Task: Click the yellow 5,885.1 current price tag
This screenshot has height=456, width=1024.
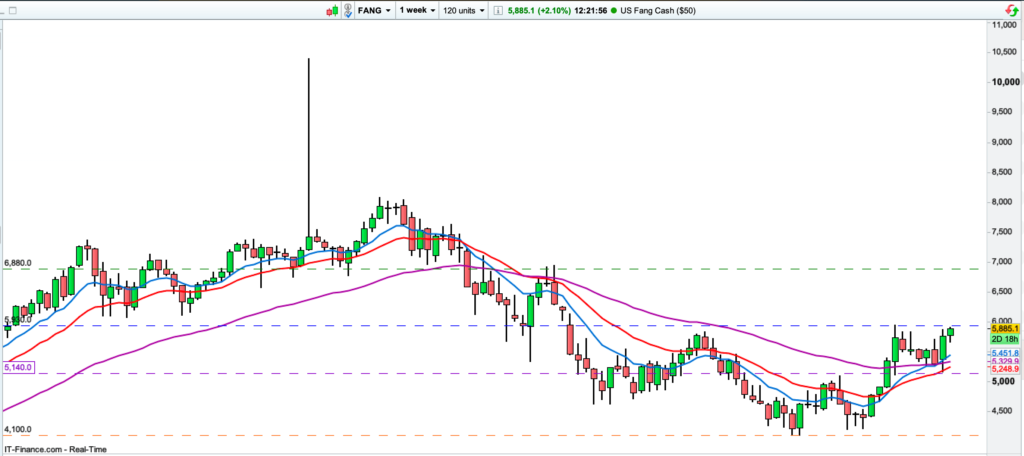Action: click(x=1004, y=328)
